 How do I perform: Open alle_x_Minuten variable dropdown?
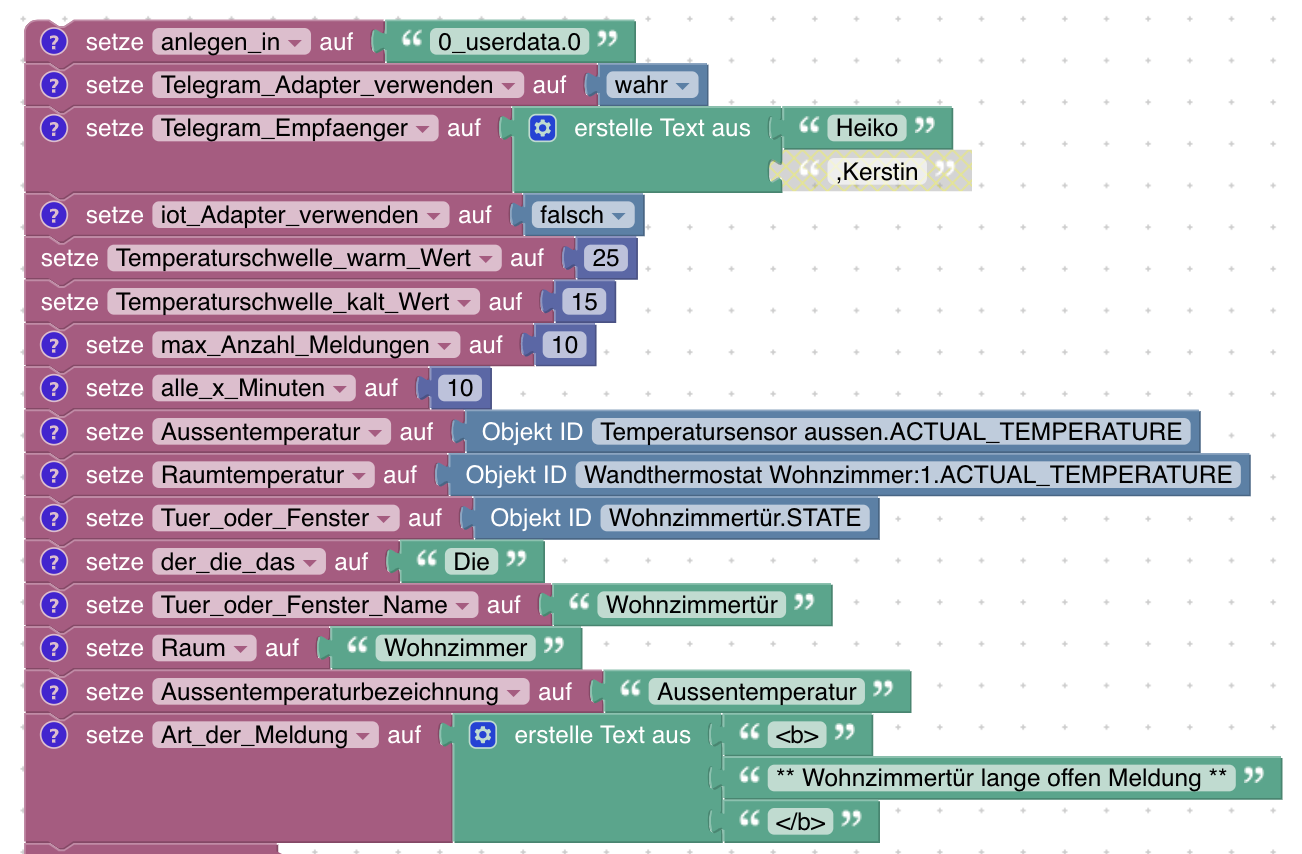[255, 388]
